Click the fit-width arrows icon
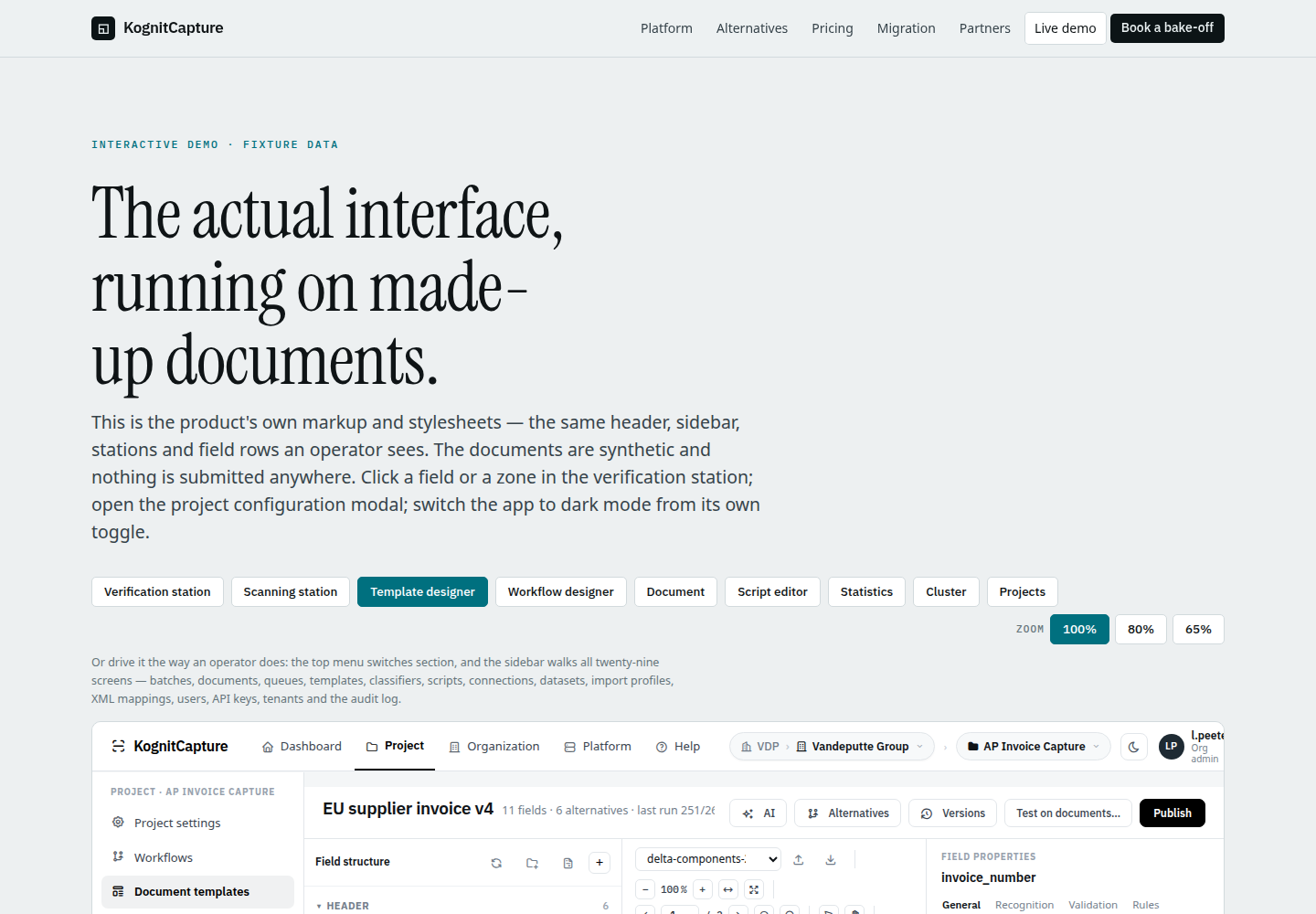Screen dimensions: 1316x914 (x=727, y=889)
